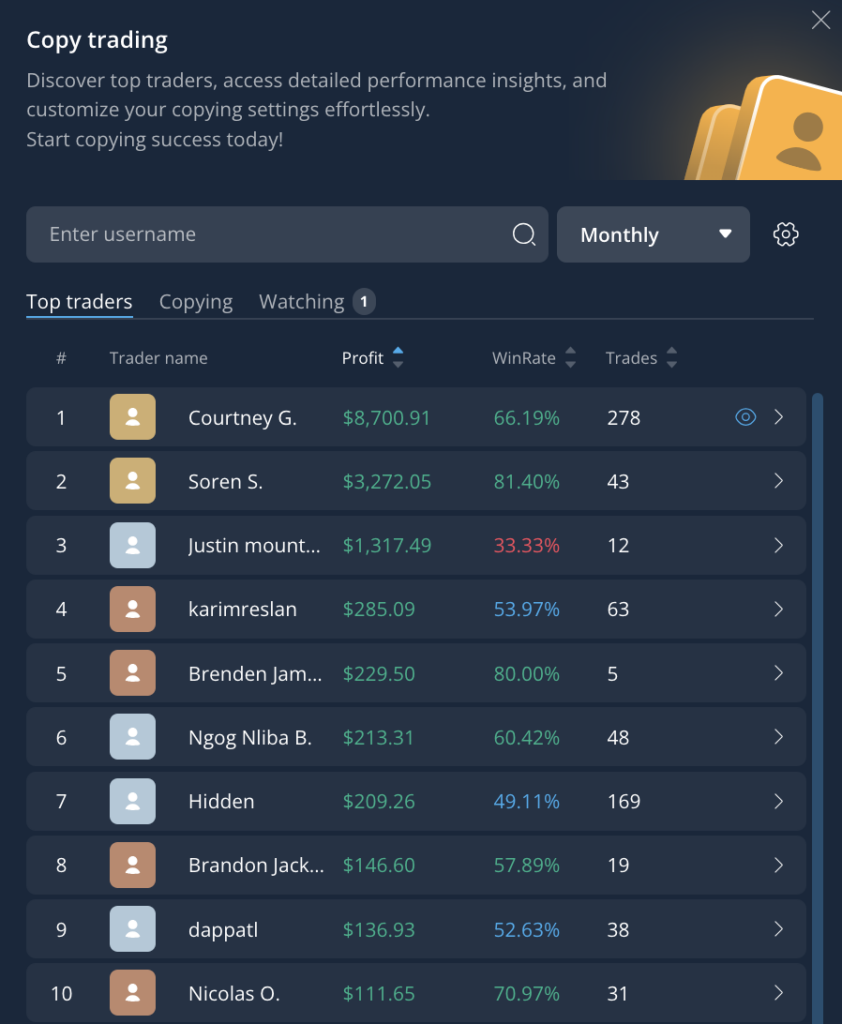This screenshot has width=842, height=1024.
Task: Sort traders by number of Trades
Action: pos(671,357)
